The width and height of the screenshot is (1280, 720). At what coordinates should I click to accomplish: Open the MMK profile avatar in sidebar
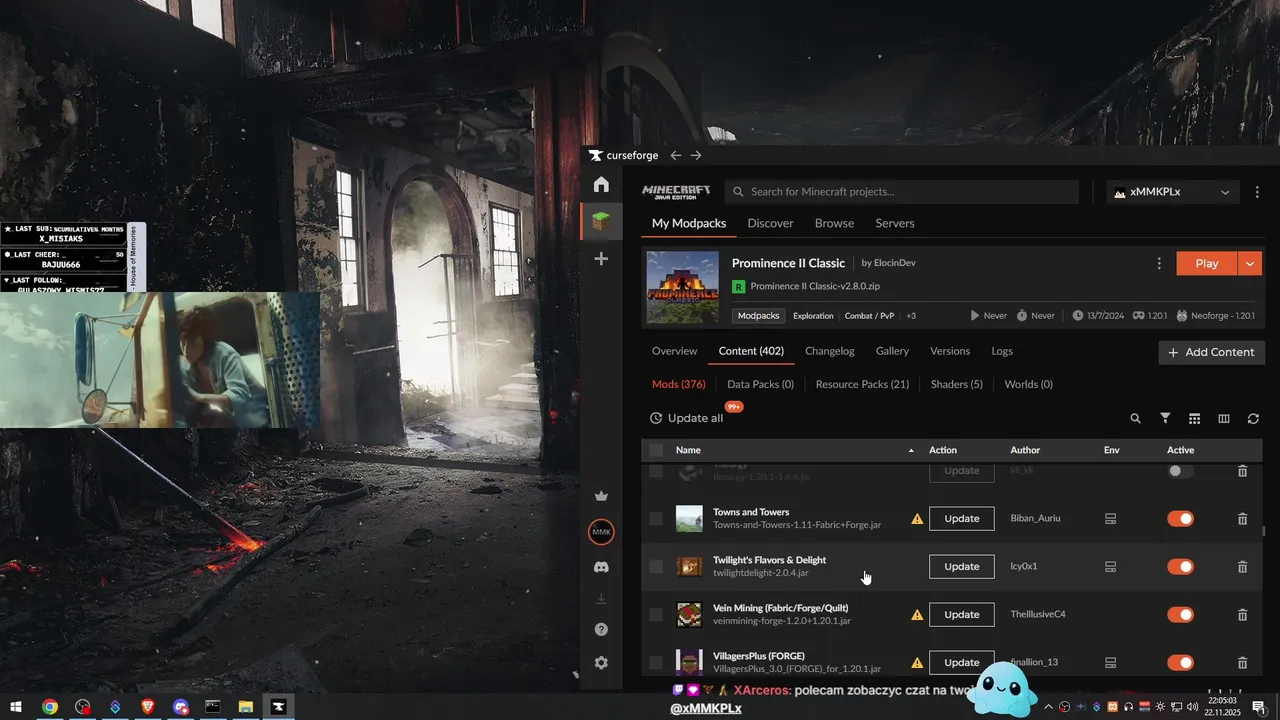[601, 532]
